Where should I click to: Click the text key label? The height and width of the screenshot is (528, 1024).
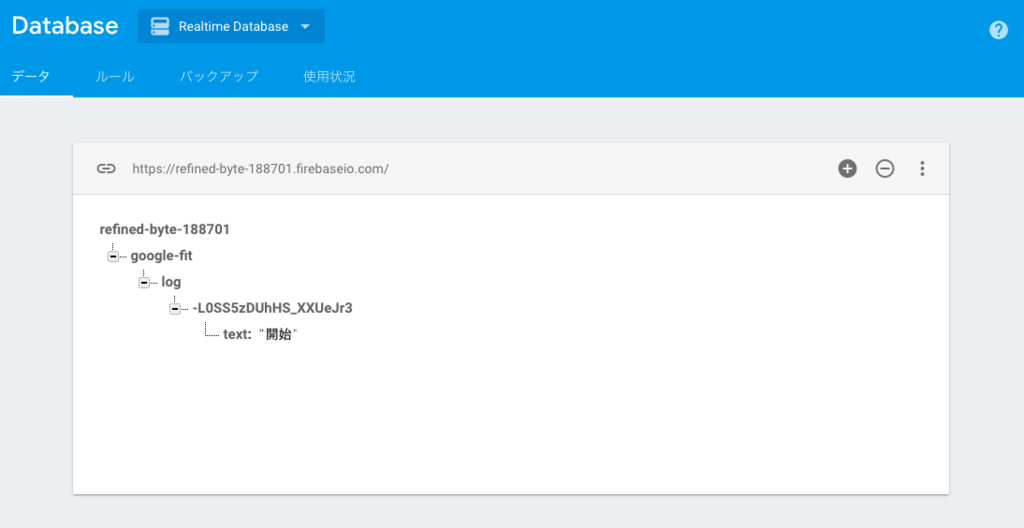[237, 334]
